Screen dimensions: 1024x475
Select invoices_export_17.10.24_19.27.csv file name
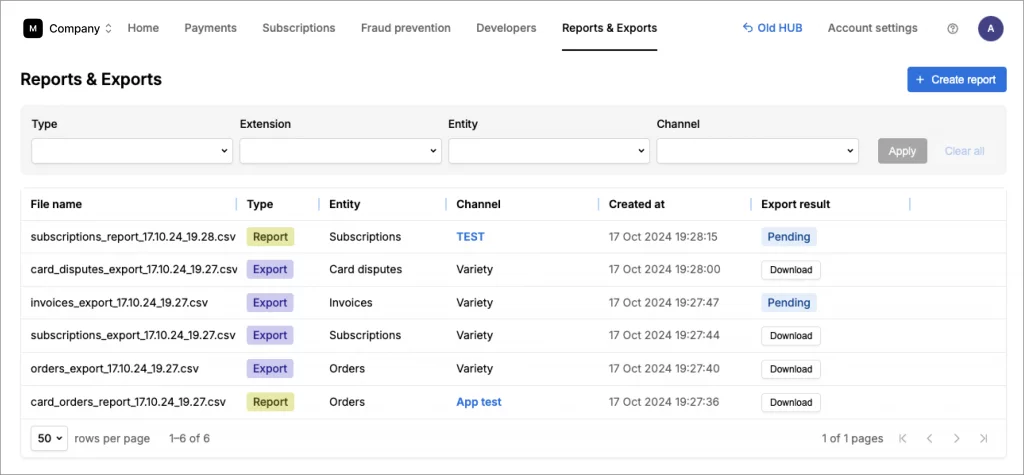point(120,303)
